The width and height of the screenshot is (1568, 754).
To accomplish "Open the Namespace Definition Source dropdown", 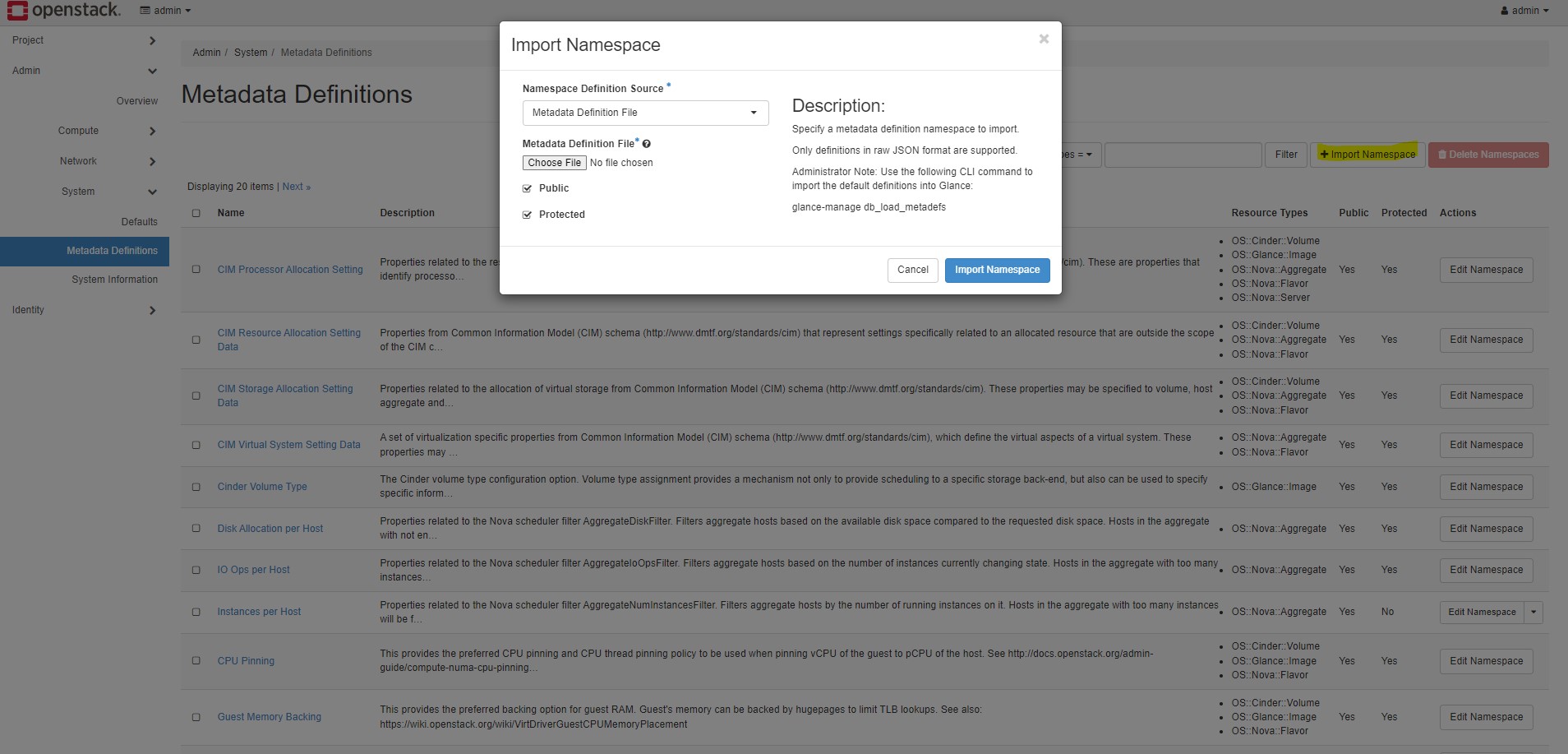I will click(645, 113).
